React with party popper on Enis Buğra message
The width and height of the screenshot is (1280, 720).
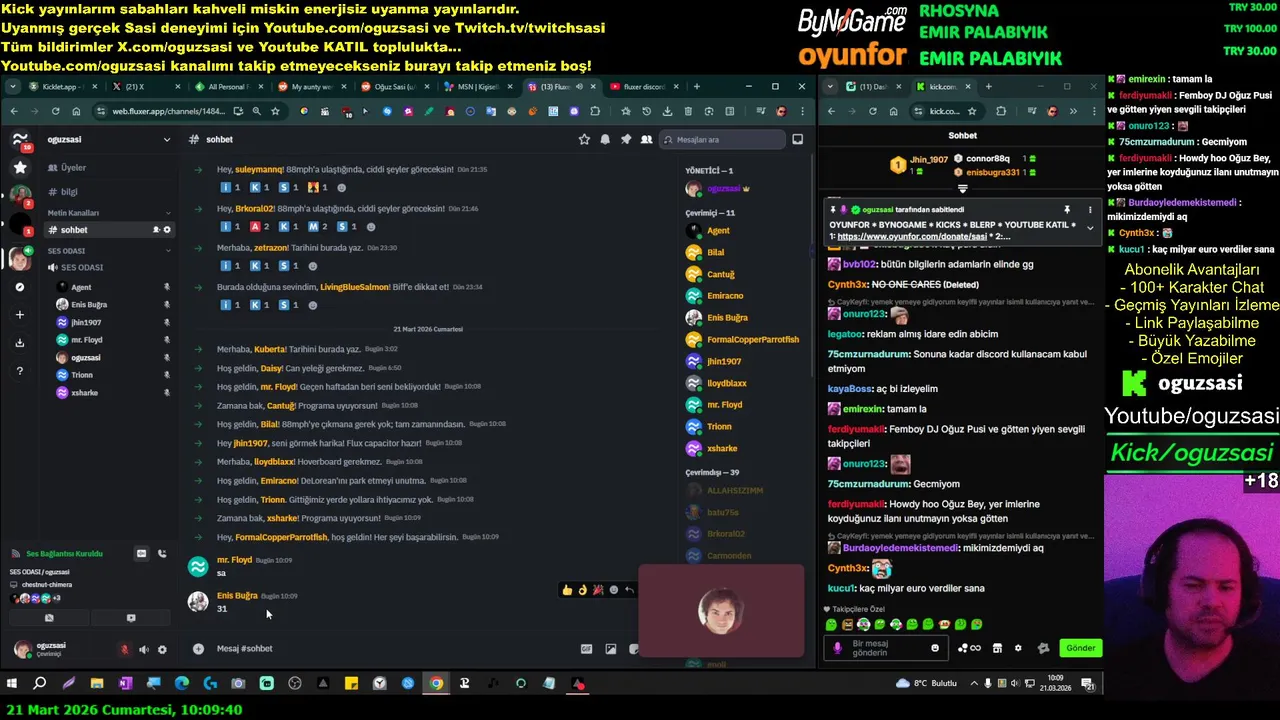click(598, 590)
